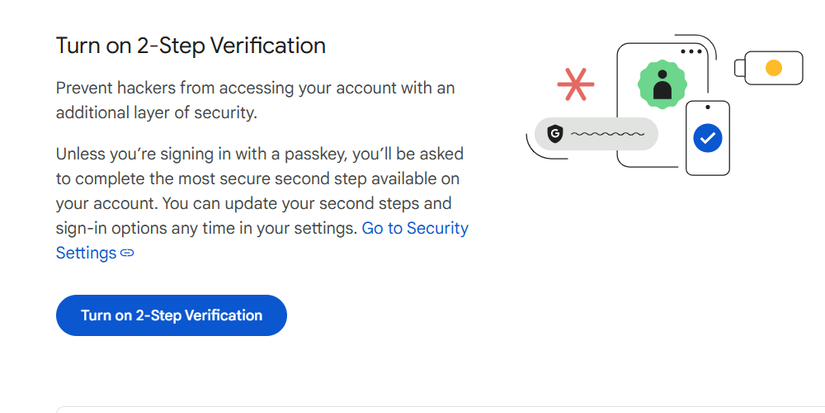
Task: Click the security key's small connector tip
Action: point(740,69)
